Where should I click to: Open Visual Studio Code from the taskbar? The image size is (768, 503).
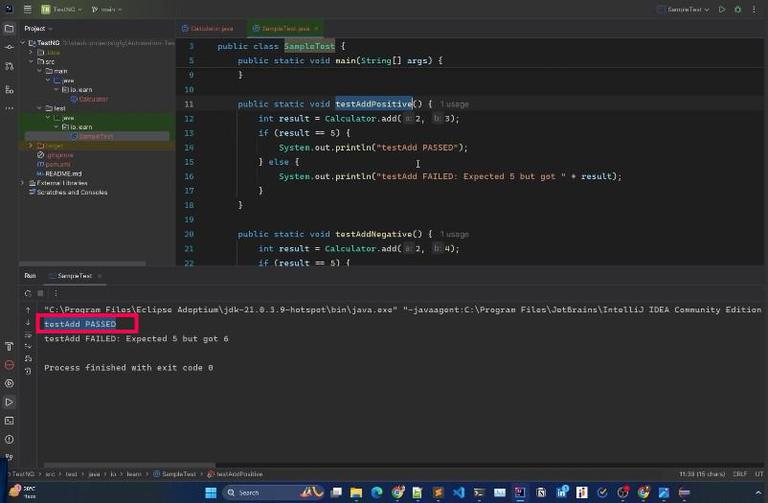point(458,493)
